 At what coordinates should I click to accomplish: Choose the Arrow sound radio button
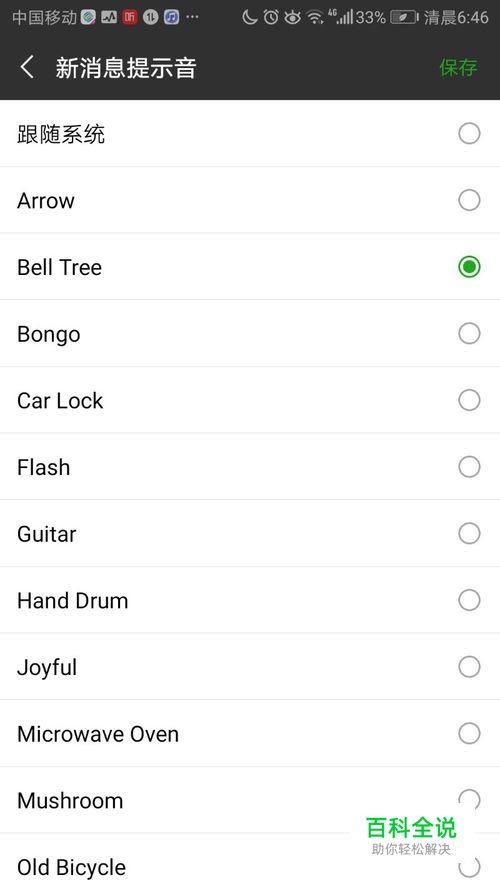(469, 200)
